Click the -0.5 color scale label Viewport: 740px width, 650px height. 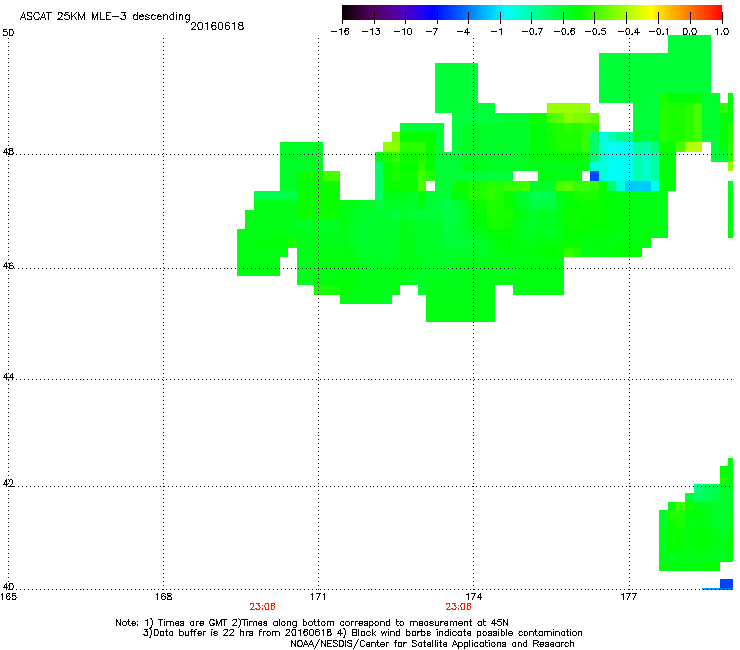point(596,32)
